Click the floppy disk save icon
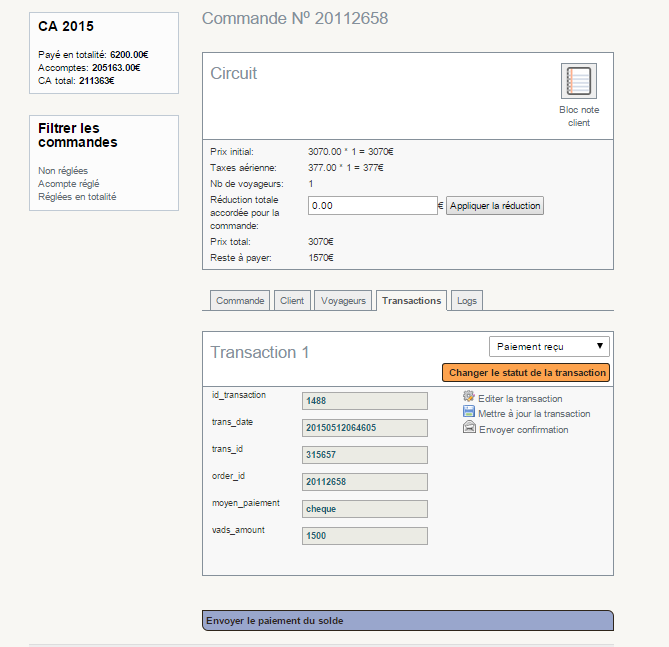Image resolution: width=669 pixels, height=647 pixels. tap(469, 412)
